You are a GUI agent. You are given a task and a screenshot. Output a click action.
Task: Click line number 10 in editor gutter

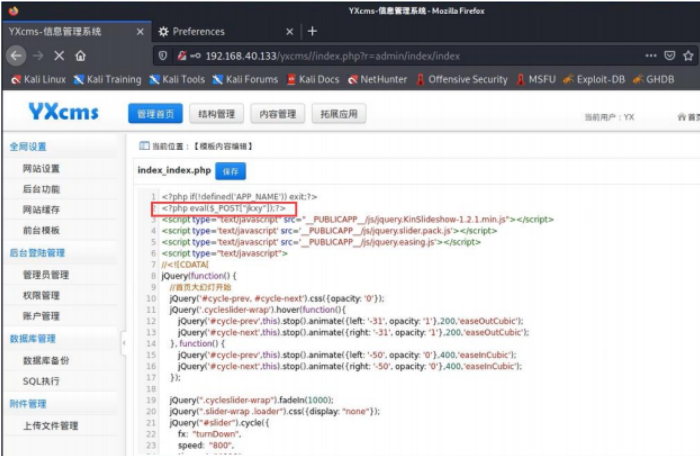(151, 298)
